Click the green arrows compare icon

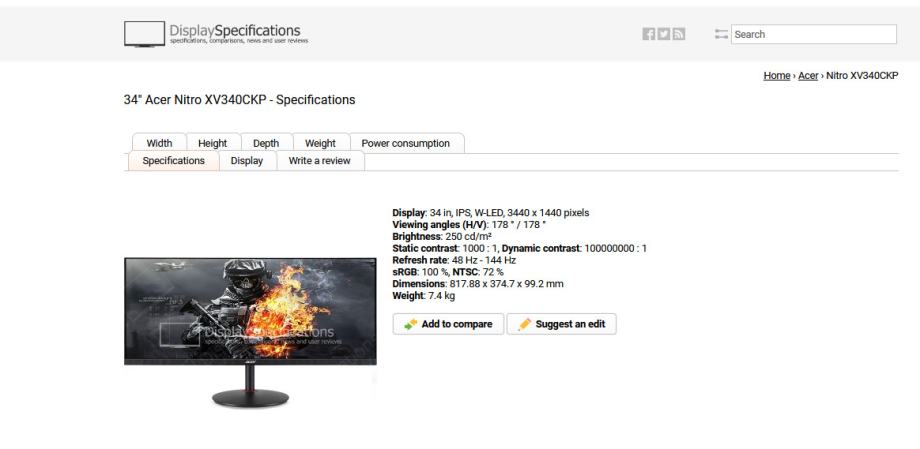coord(411,324)
